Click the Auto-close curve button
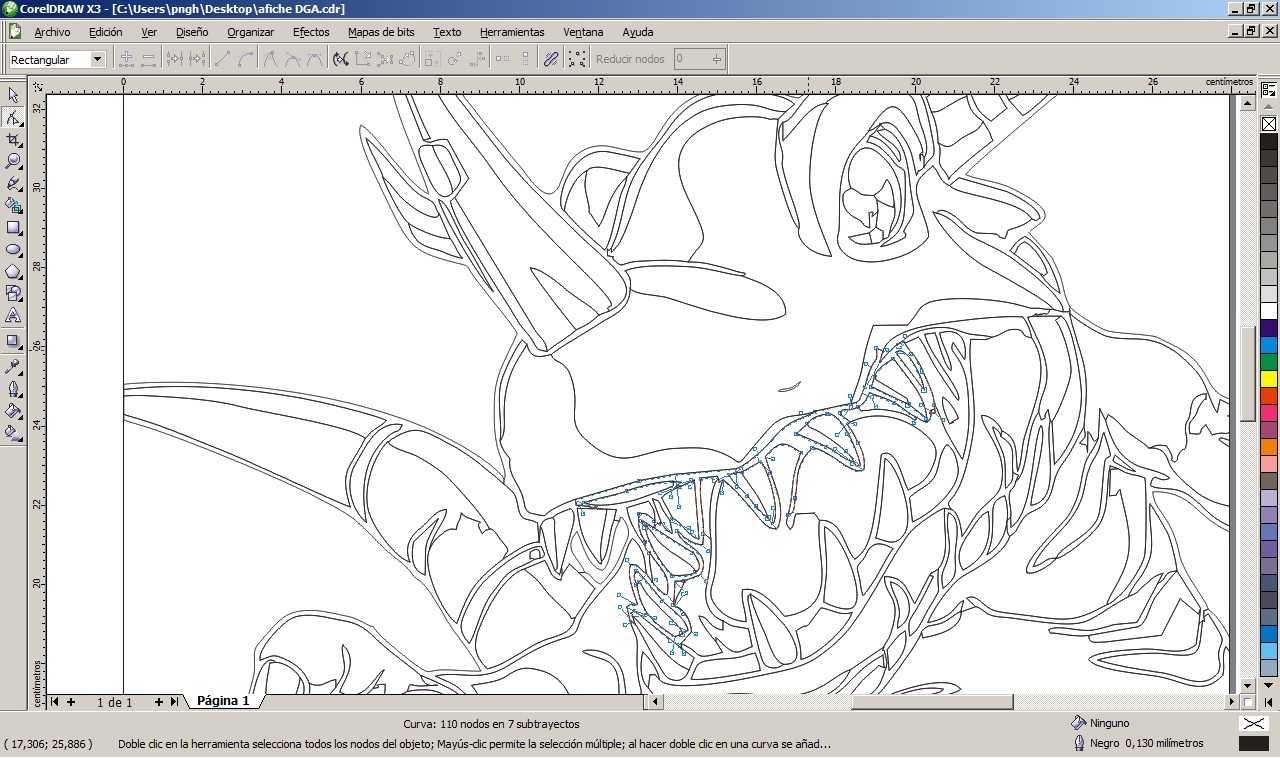Viewport: 1280px width, 758px height. [x=407, y=59]
